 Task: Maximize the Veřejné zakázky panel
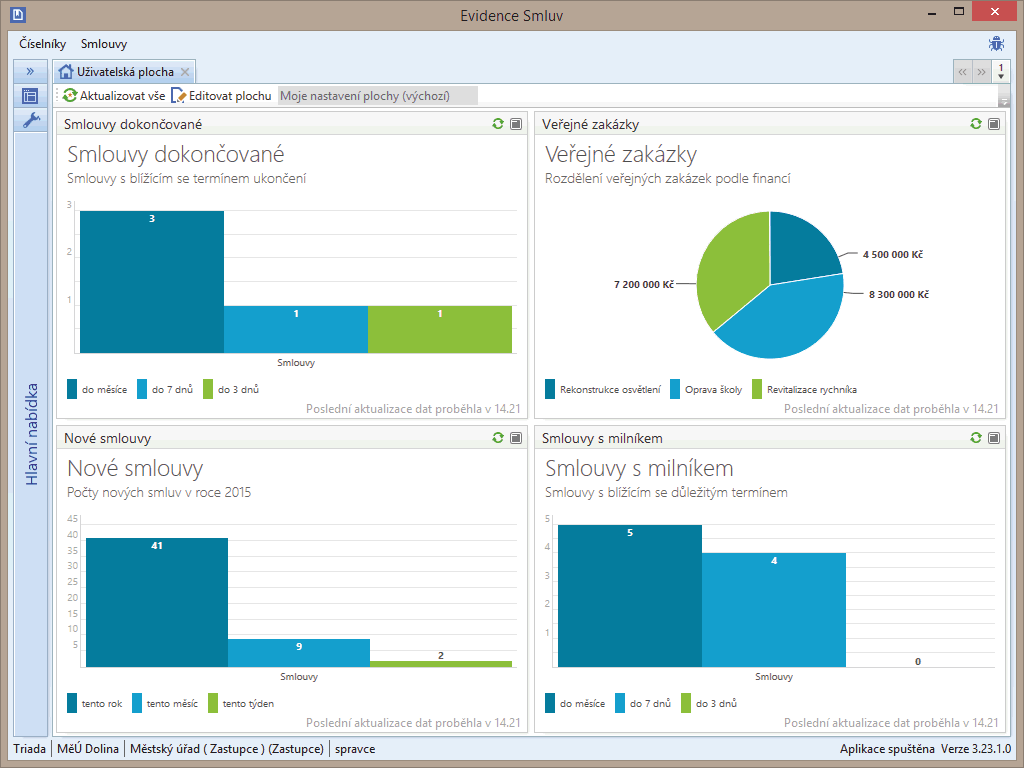coord(994,124)
